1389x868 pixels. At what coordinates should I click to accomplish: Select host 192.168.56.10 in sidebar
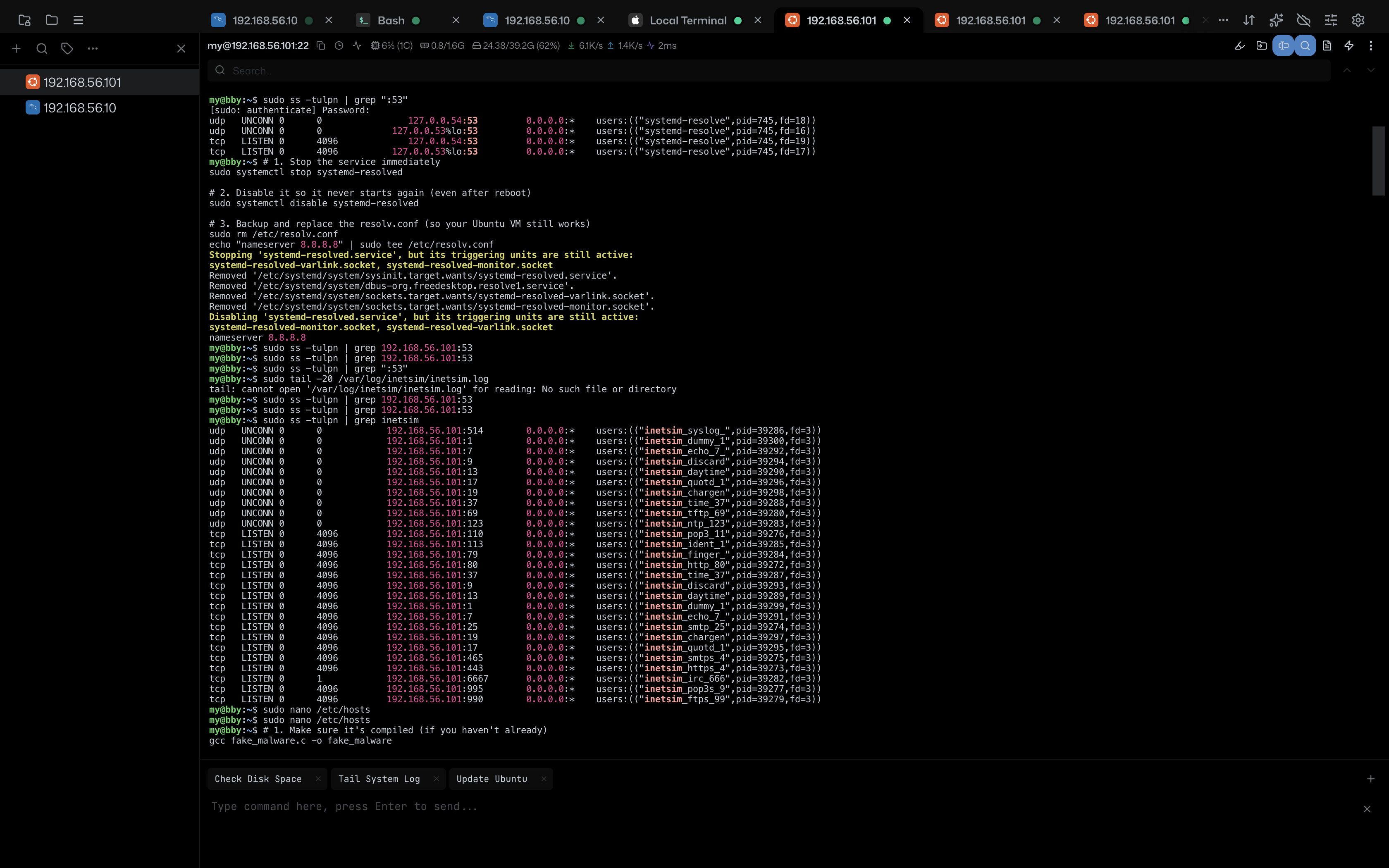(100, 108)
